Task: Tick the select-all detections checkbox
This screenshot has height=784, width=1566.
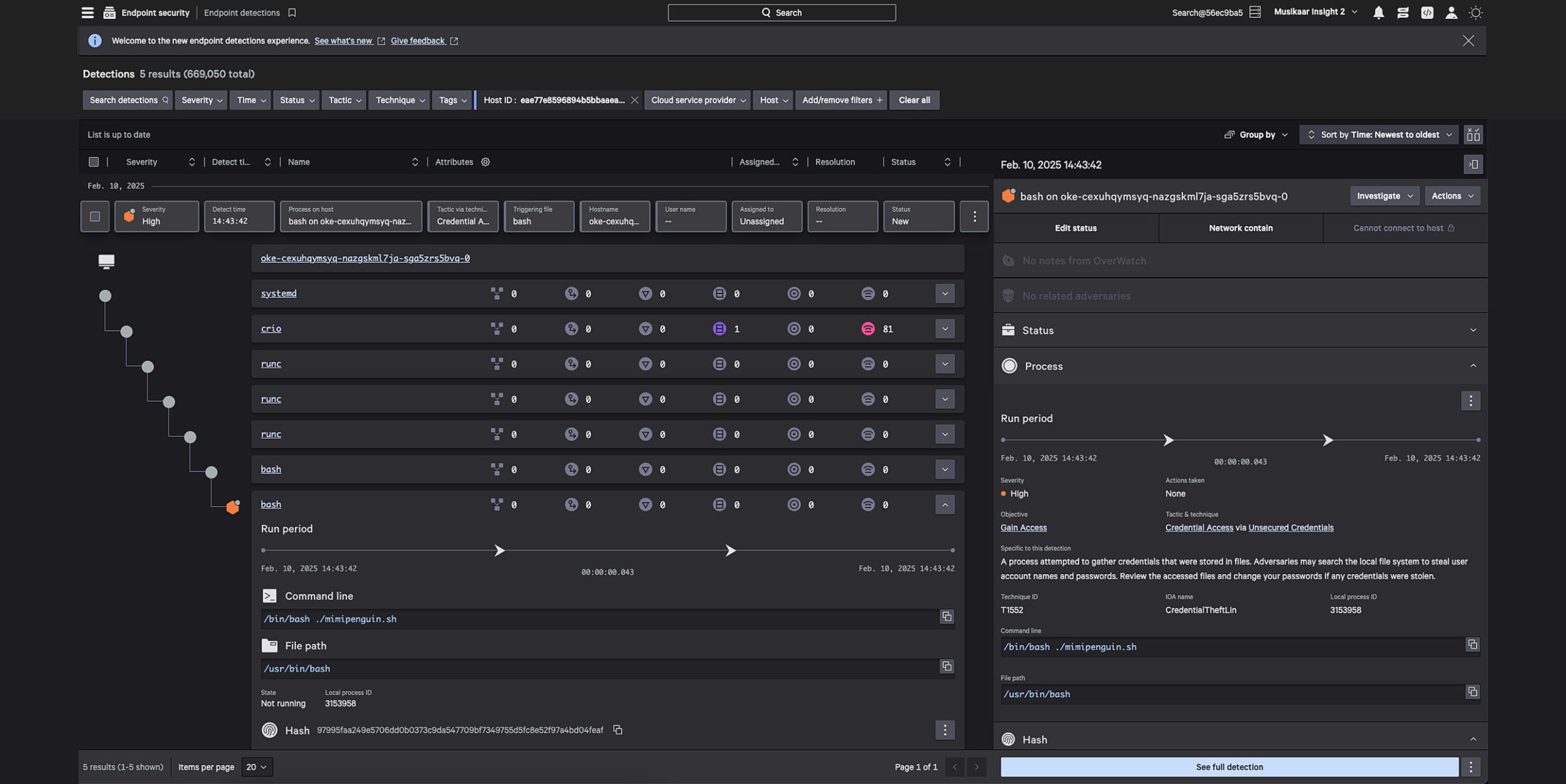Action: (94, 161)
